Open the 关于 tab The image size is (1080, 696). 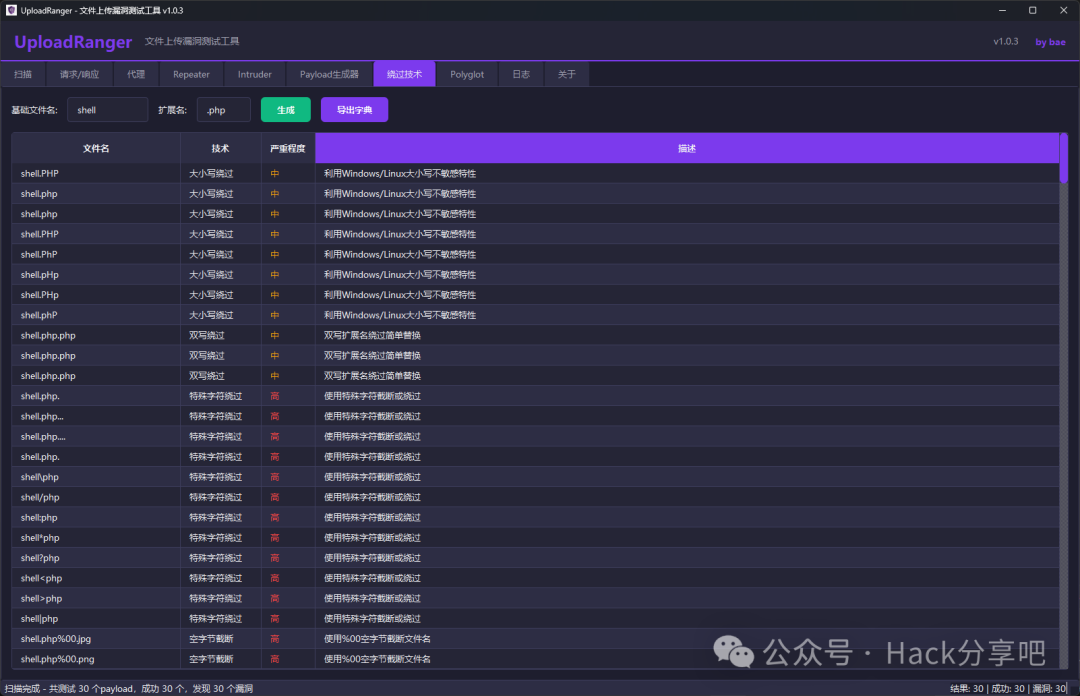pyautogui.click(x=566, y=74)
